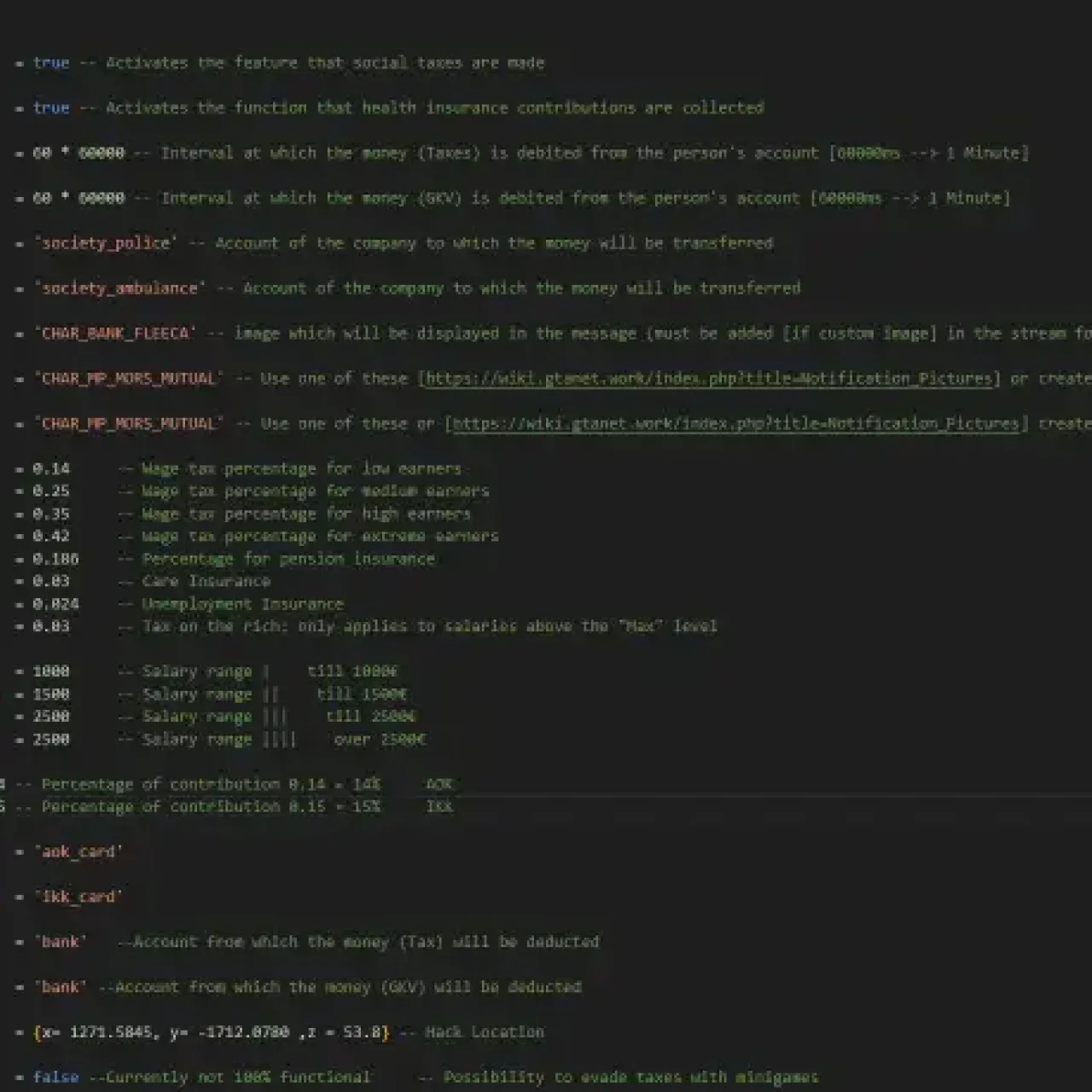Select the 60 * 60000 interval on the Taxes line
This screenshot has height=1092, width=1092.
pos(78,153)
